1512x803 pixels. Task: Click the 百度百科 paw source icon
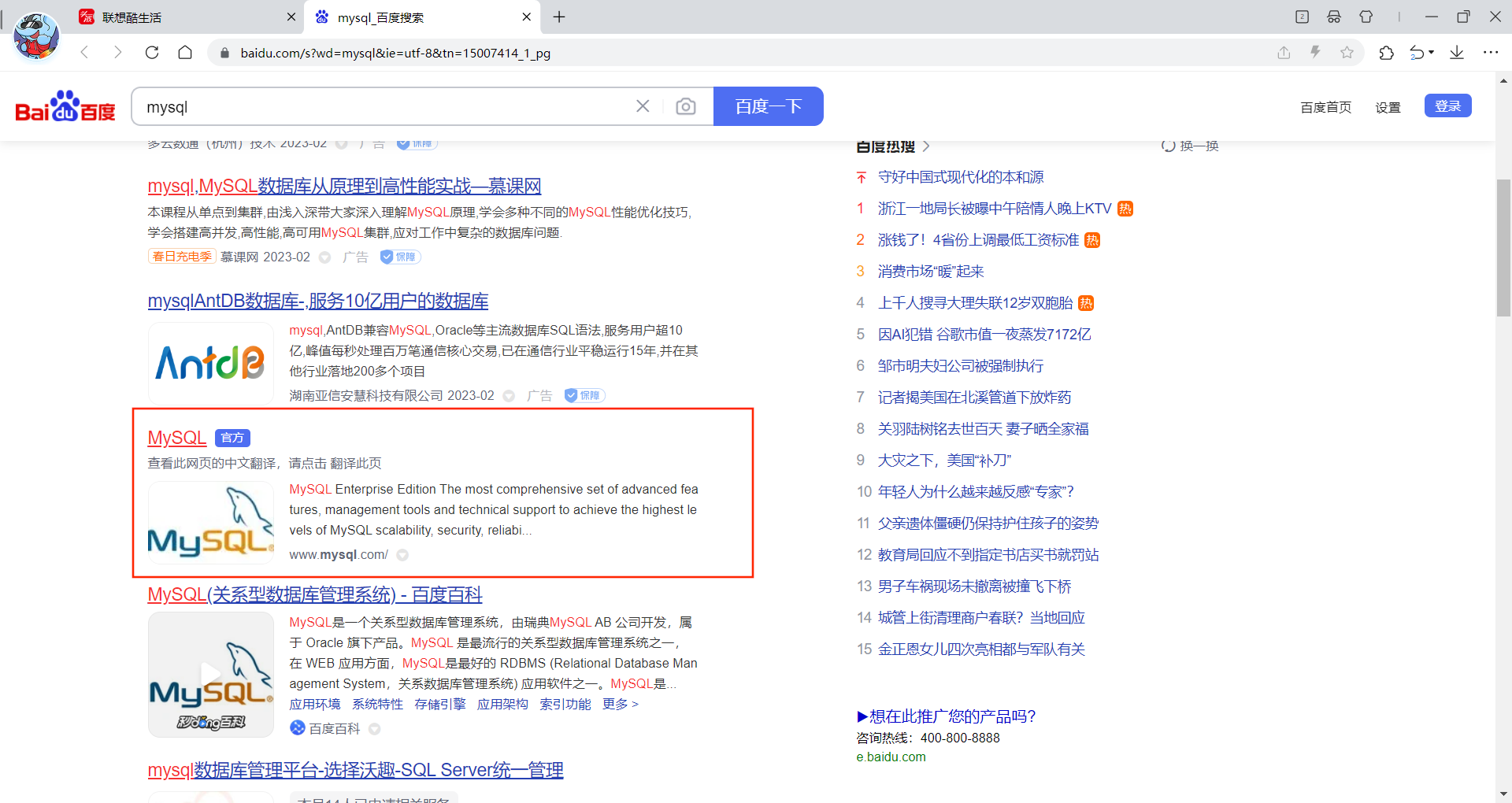pyautogui.click(x=297, y=728)
